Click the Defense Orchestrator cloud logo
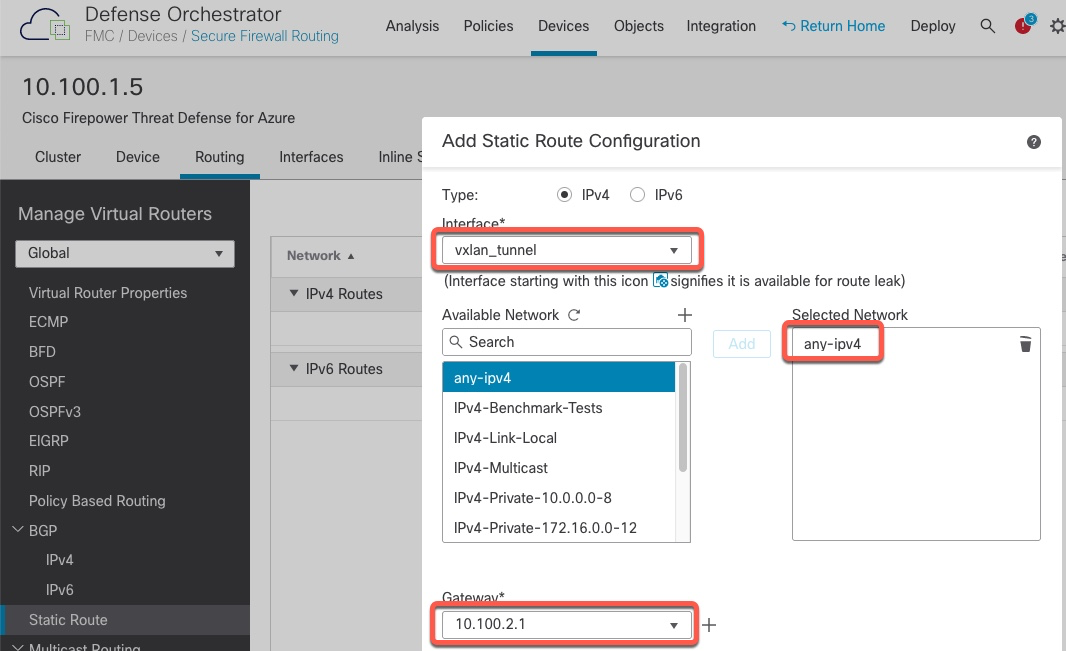 click(x=45, y=25)
